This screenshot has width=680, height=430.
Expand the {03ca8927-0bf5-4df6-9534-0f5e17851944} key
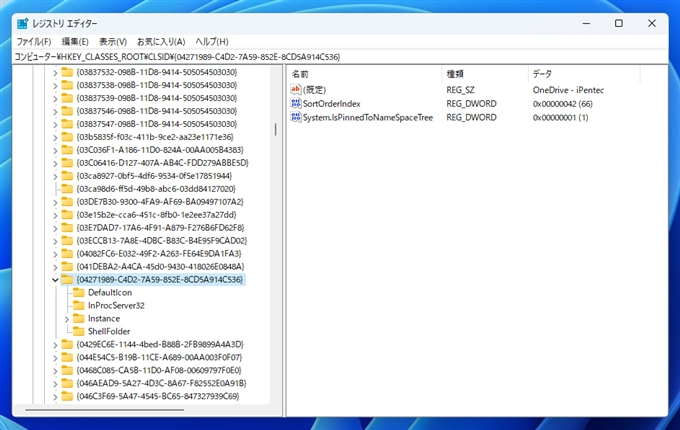(55, 176)
